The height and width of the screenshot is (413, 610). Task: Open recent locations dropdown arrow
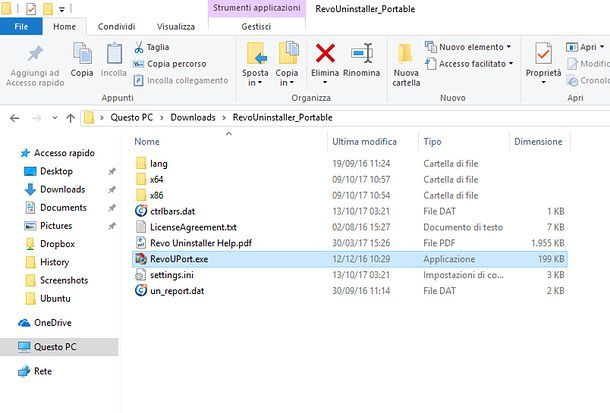(55, 118)
